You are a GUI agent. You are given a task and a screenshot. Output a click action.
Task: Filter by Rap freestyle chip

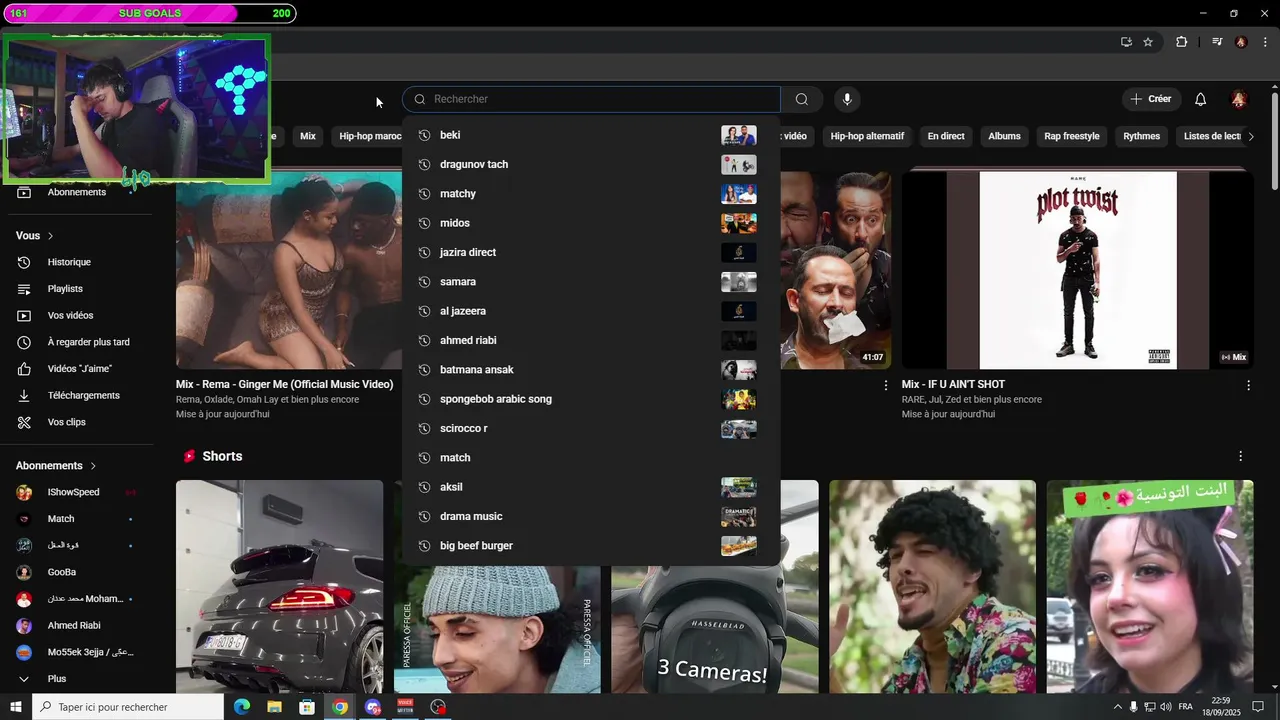[x=1072, y=136]
